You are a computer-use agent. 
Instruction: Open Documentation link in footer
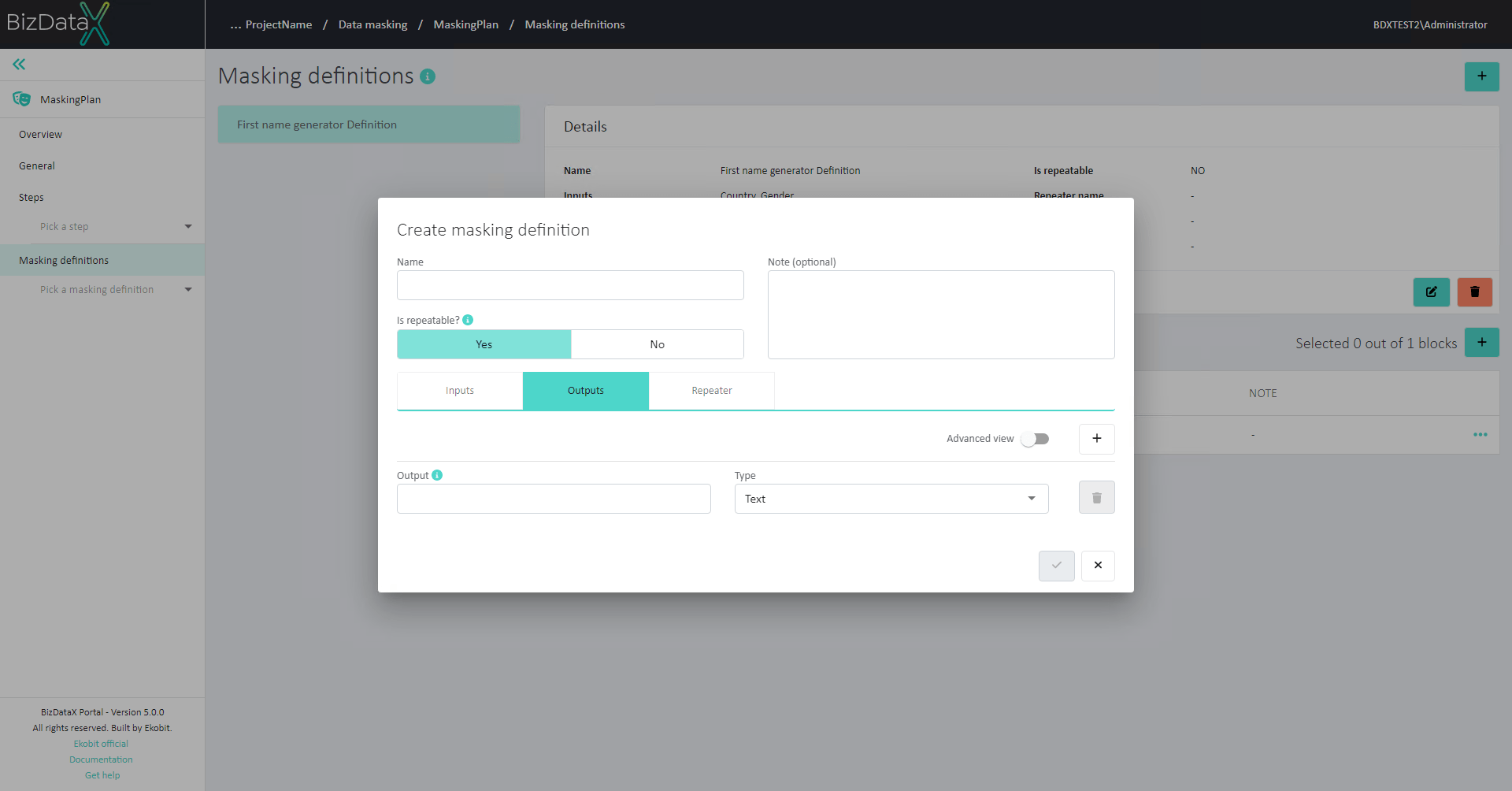tap(101, 759)
